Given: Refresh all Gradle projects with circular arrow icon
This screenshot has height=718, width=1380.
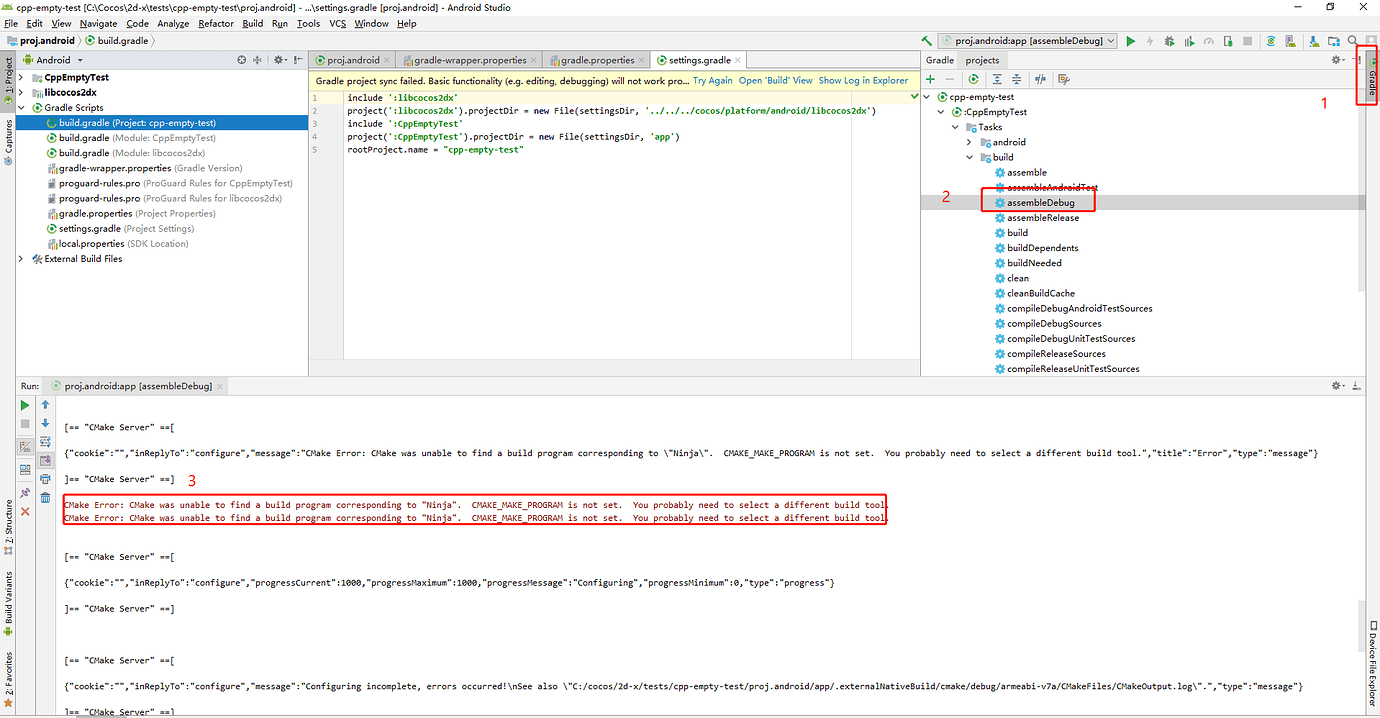Looking at the screenshot, I should [x=973, y=79].
